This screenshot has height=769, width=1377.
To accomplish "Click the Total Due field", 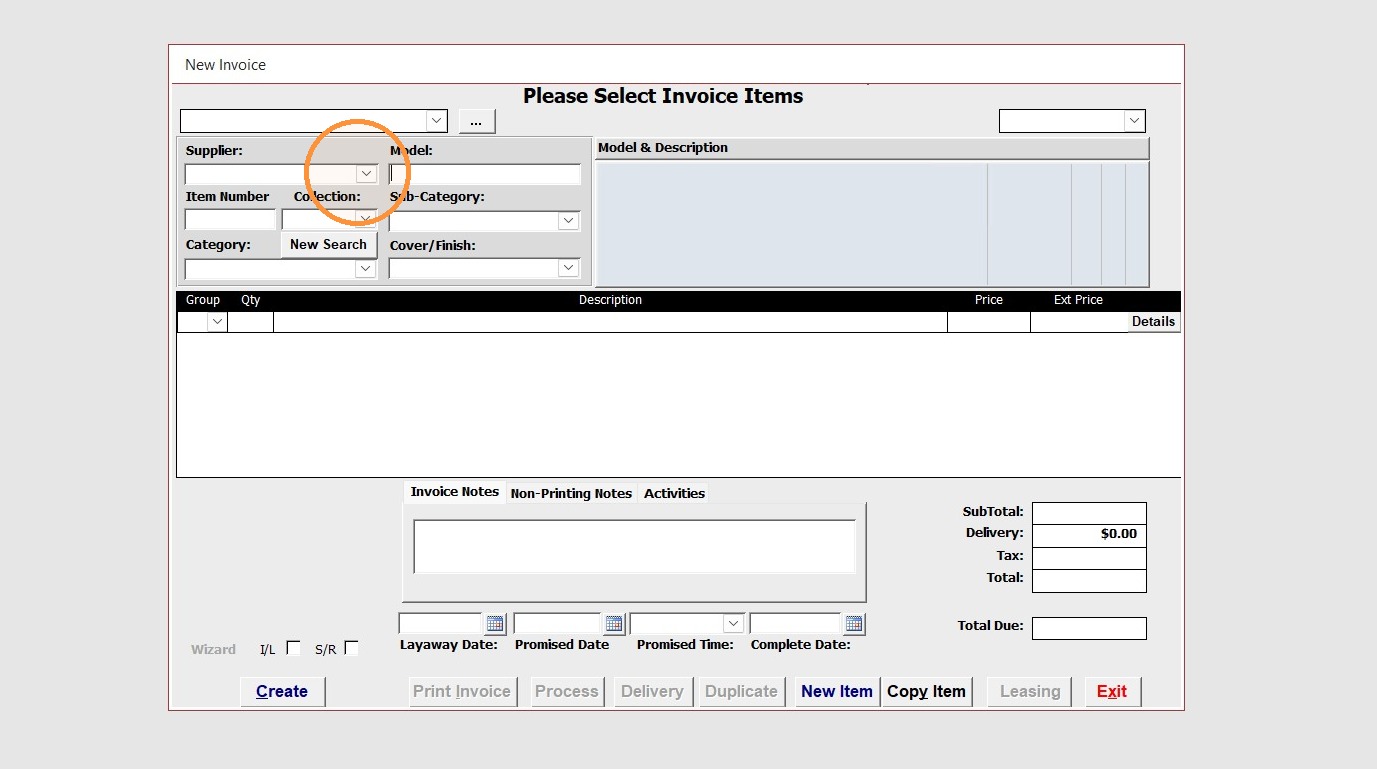I will pos(1089,628).
